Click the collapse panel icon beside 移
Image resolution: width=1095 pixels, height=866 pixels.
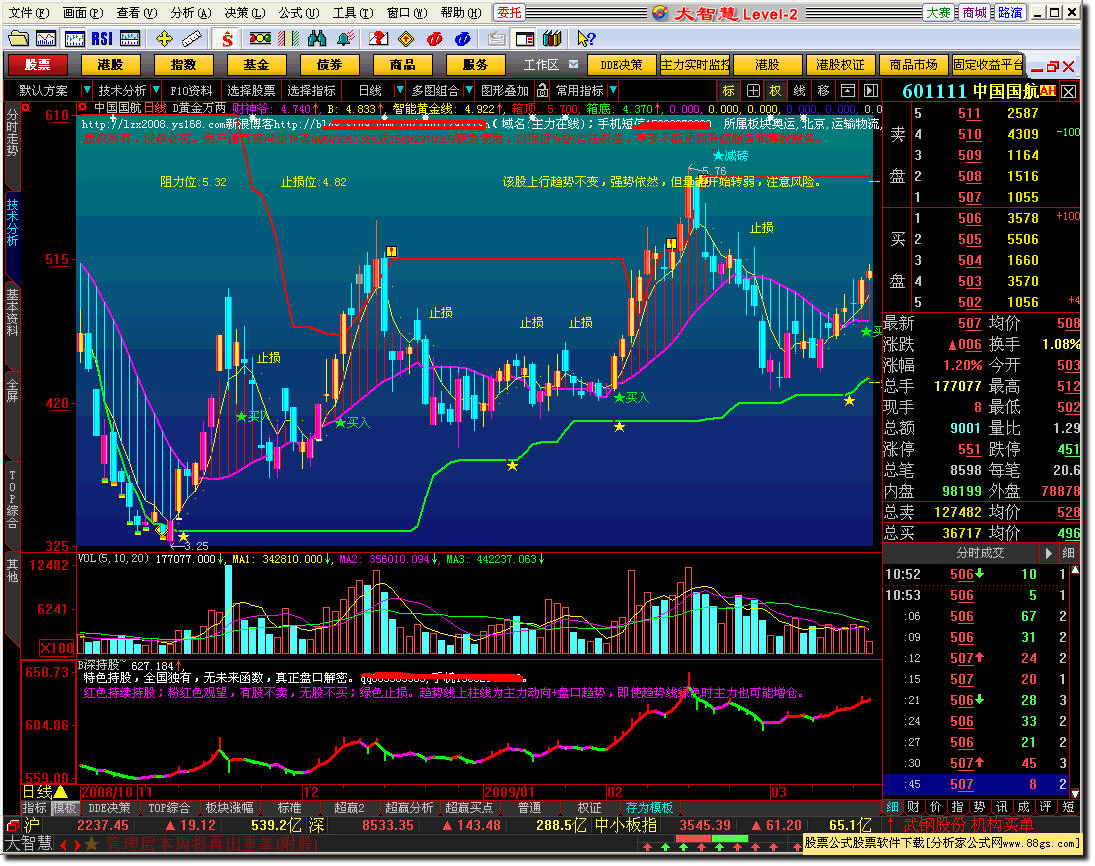(847, 90)
